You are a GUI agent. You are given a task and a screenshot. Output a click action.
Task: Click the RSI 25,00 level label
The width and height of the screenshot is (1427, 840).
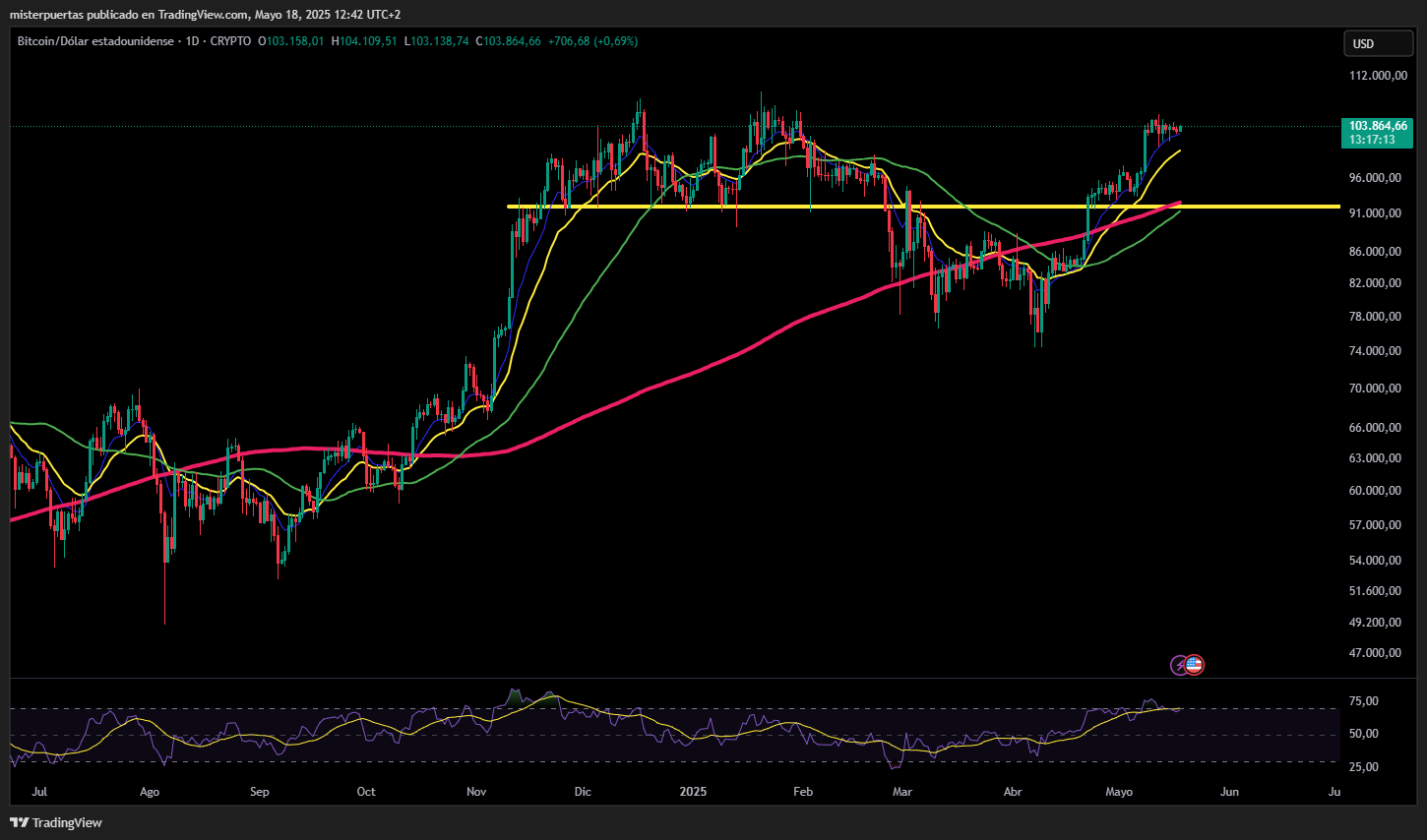[1363, 767]
